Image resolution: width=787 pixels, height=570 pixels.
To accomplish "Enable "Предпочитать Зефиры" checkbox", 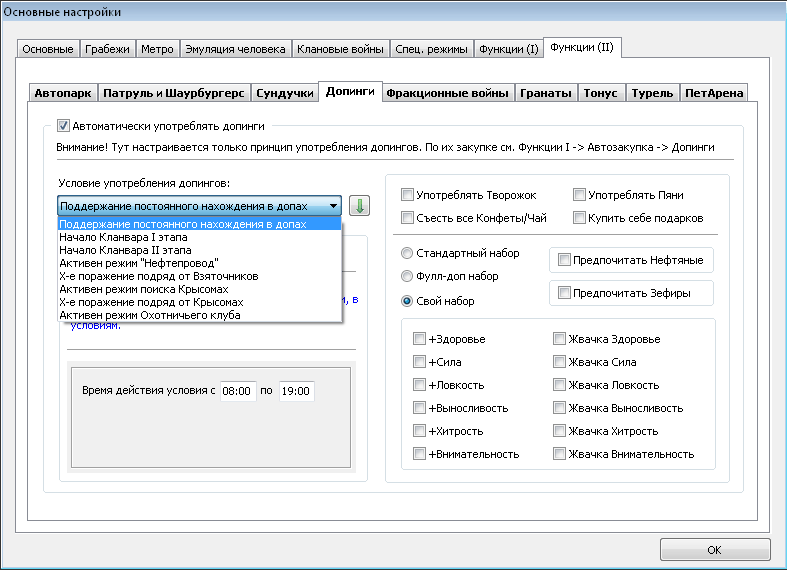I will (x=564, y=293).
